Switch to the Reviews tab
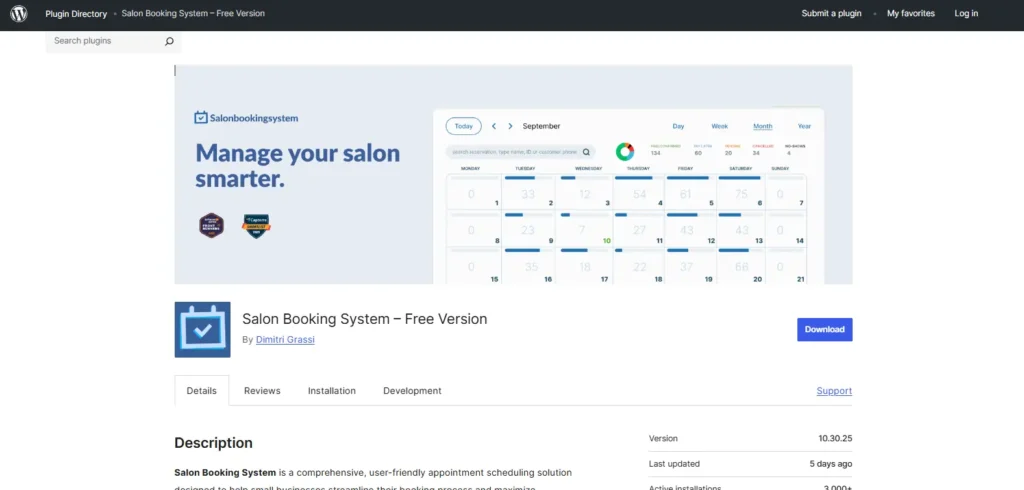 click(x=262, y=391)
